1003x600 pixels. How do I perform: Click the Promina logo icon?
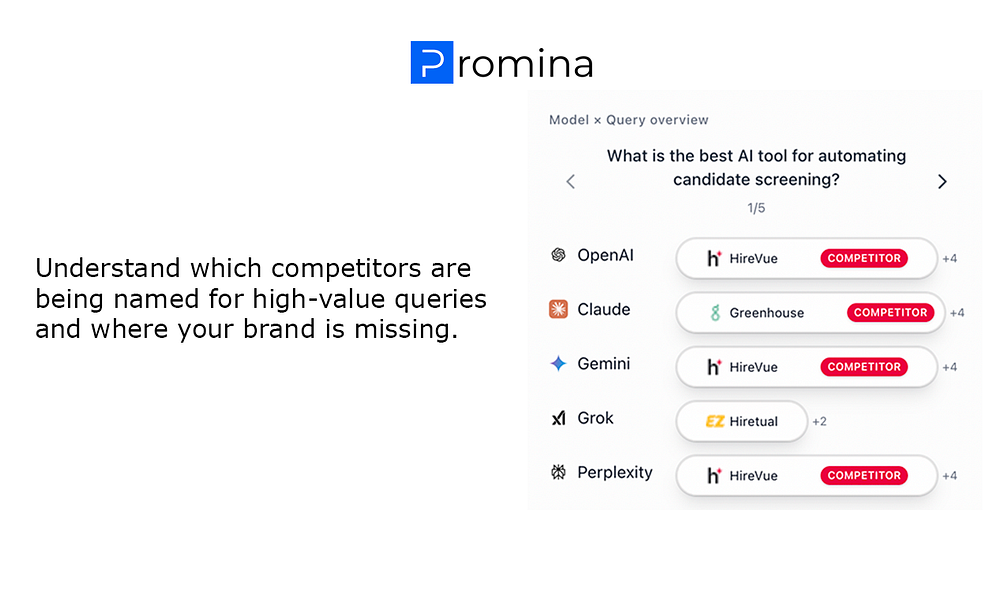click(x=431, y=62)
